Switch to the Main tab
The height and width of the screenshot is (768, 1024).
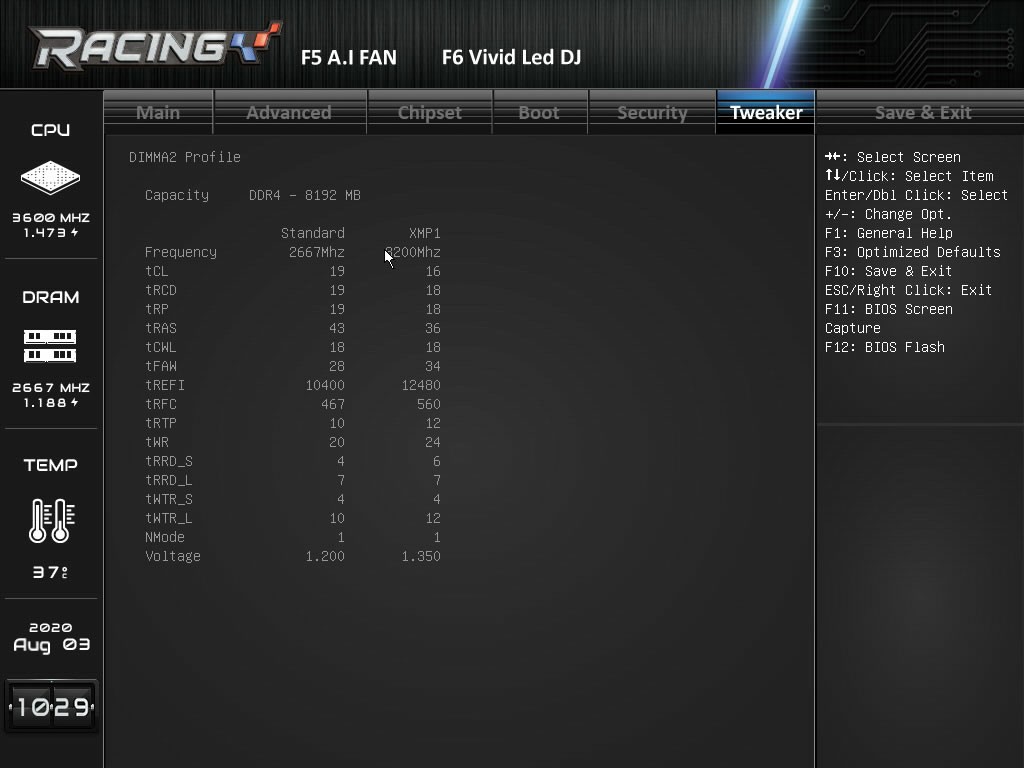pyautogui.click(x=158, y=112)
